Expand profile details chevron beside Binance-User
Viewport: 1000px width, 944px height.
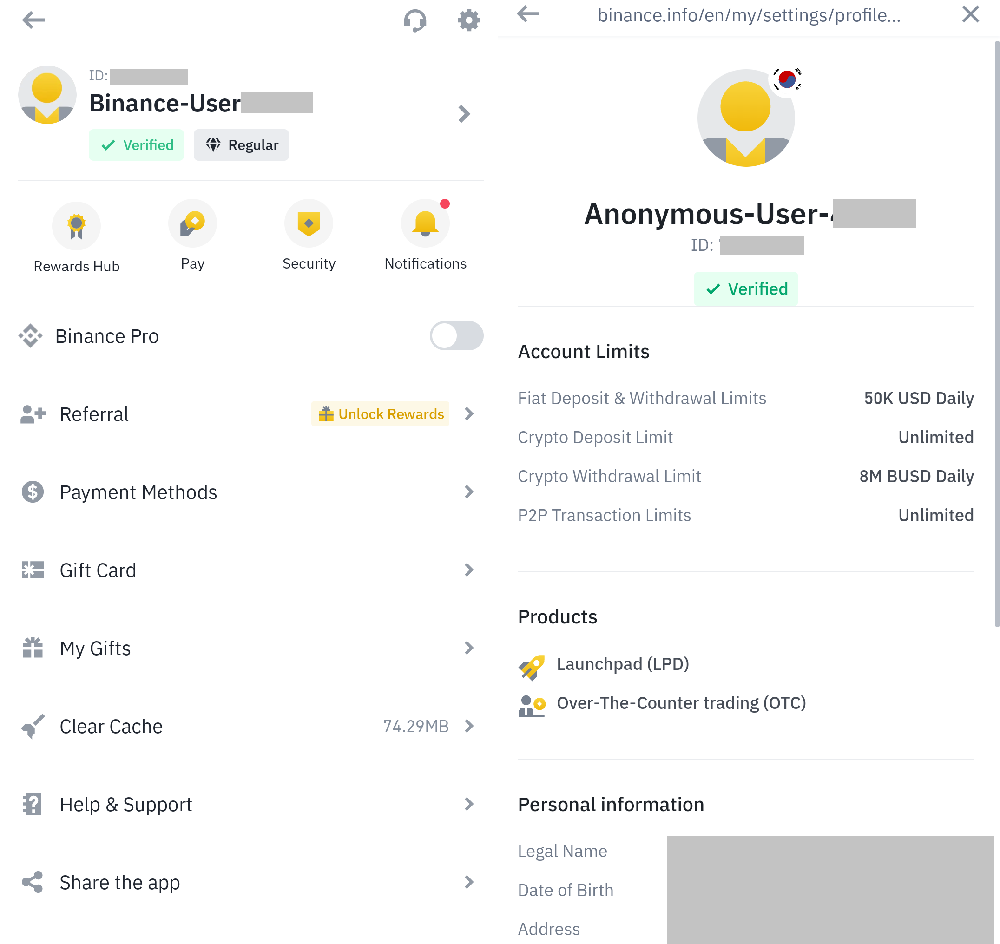click(x=464, y=114)
